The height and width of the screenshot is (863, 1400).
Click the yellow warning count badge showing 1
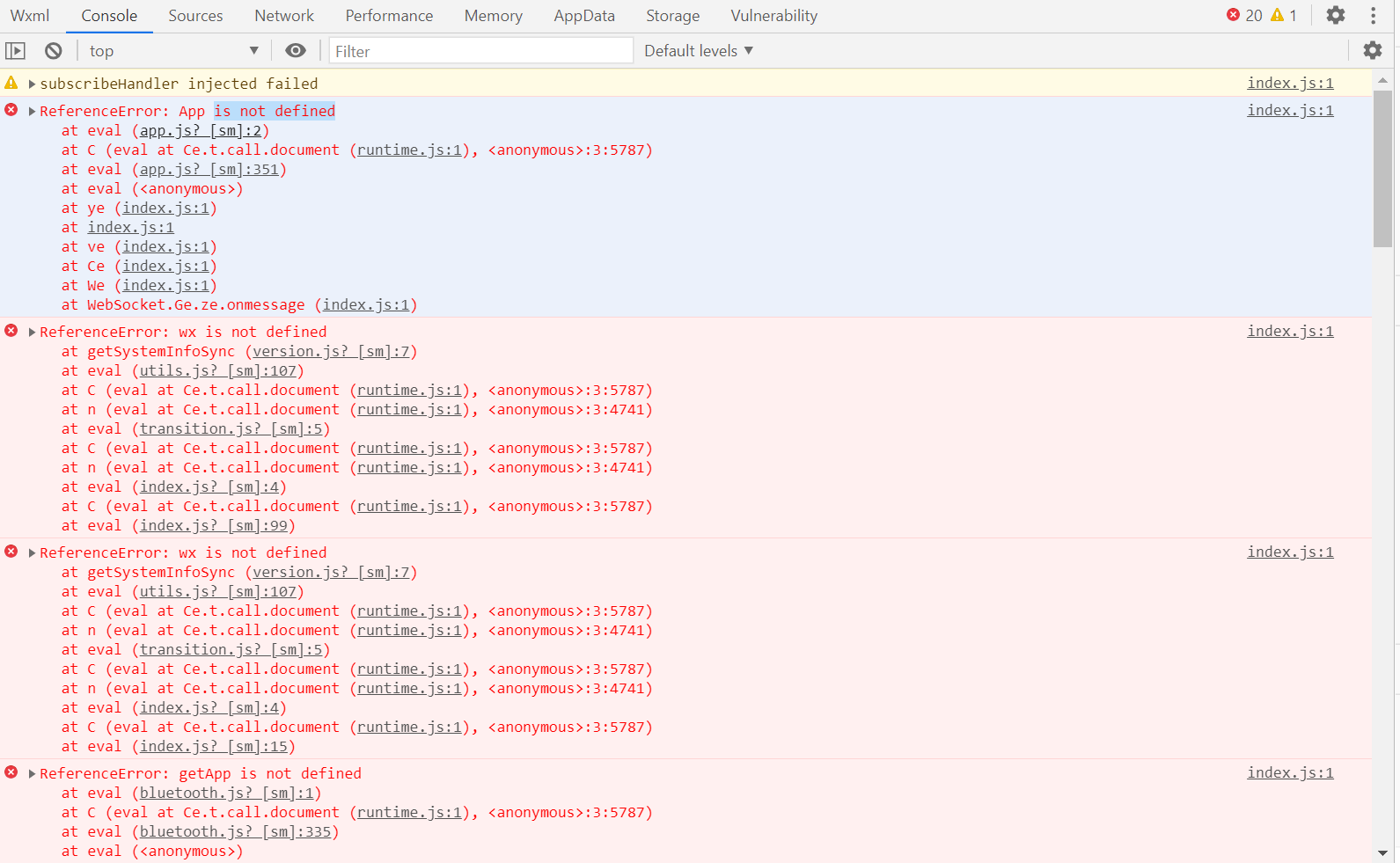tap(1284, 15)
